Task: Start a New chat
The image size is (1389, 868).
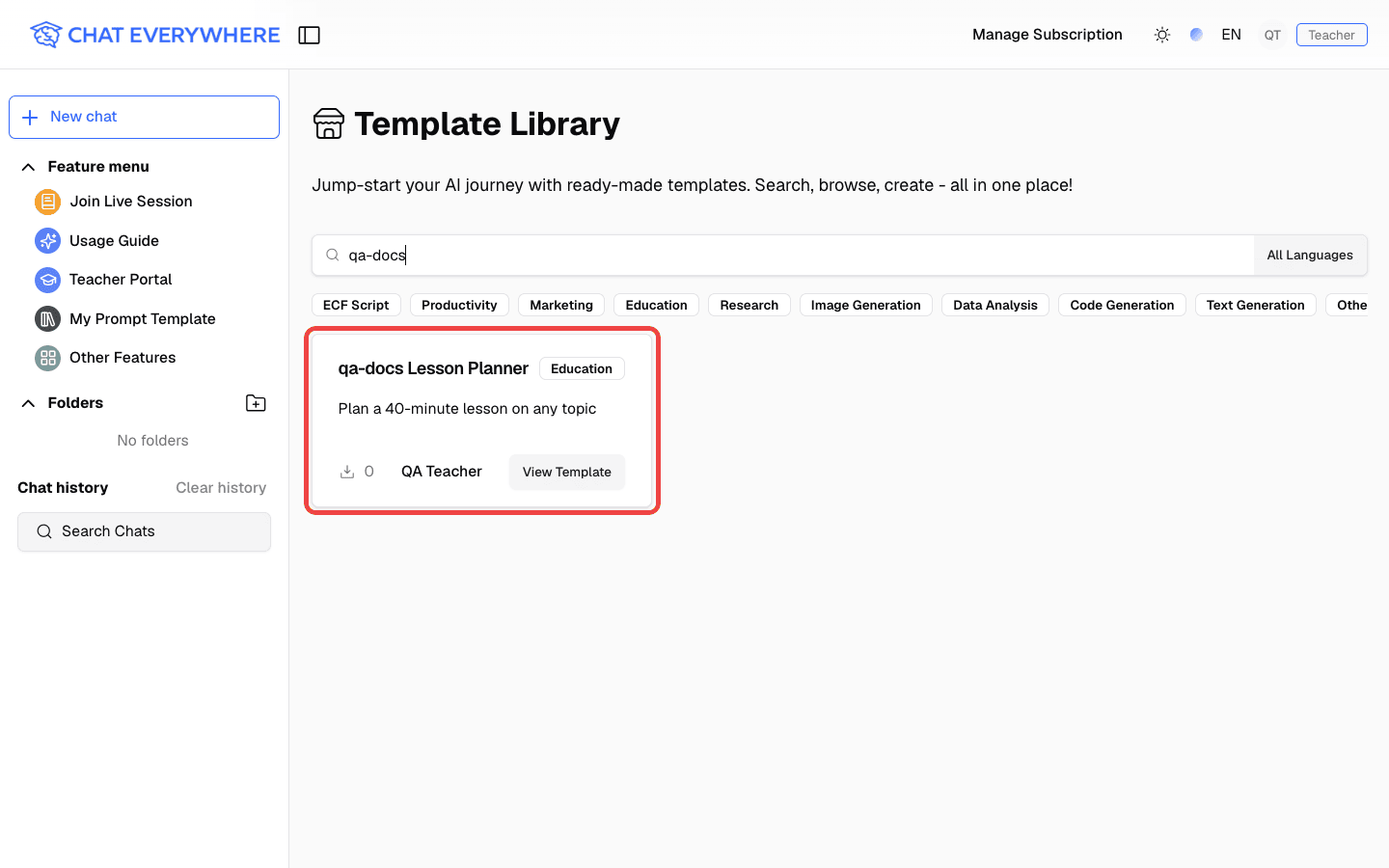Action: tap(144, 117)
